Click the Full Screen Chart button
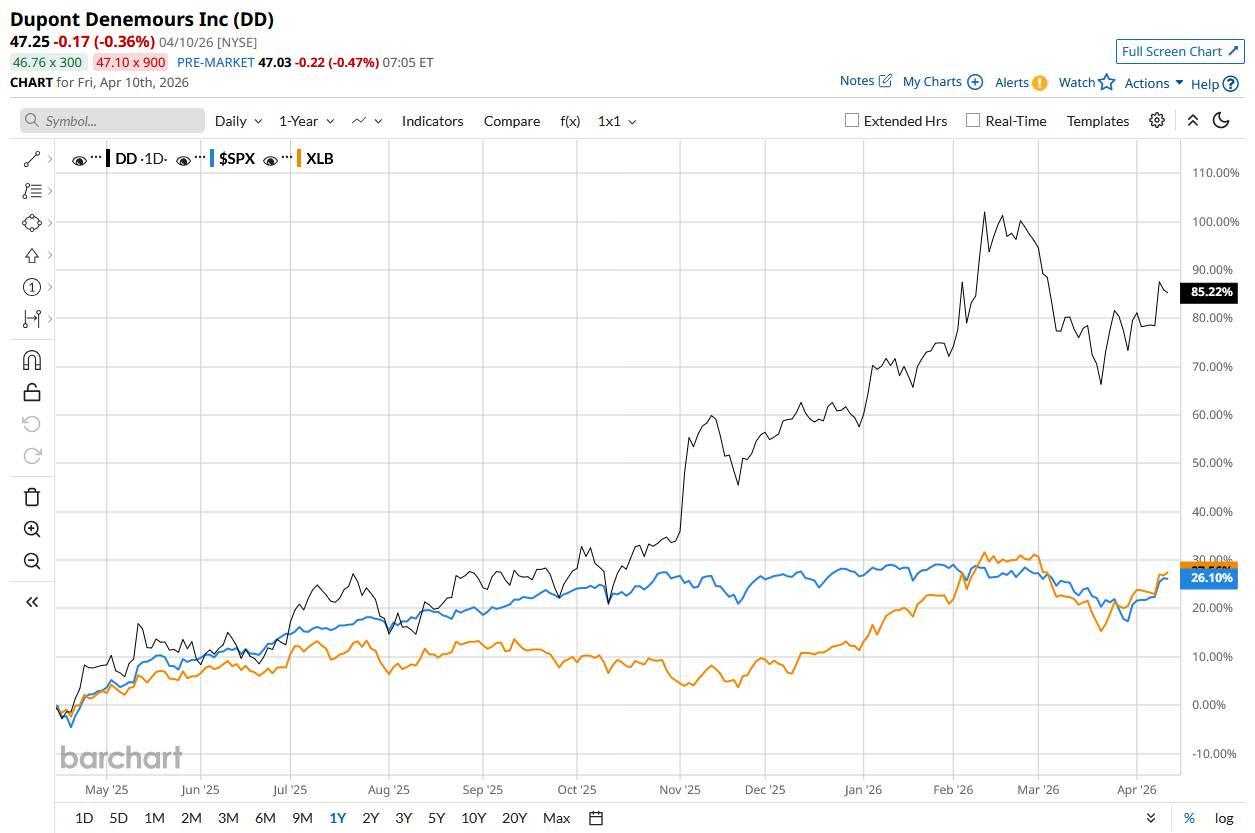Image resolution: width=1255 pixels, height=833 pixels. pyautogui.click(x=1180, y=52)
